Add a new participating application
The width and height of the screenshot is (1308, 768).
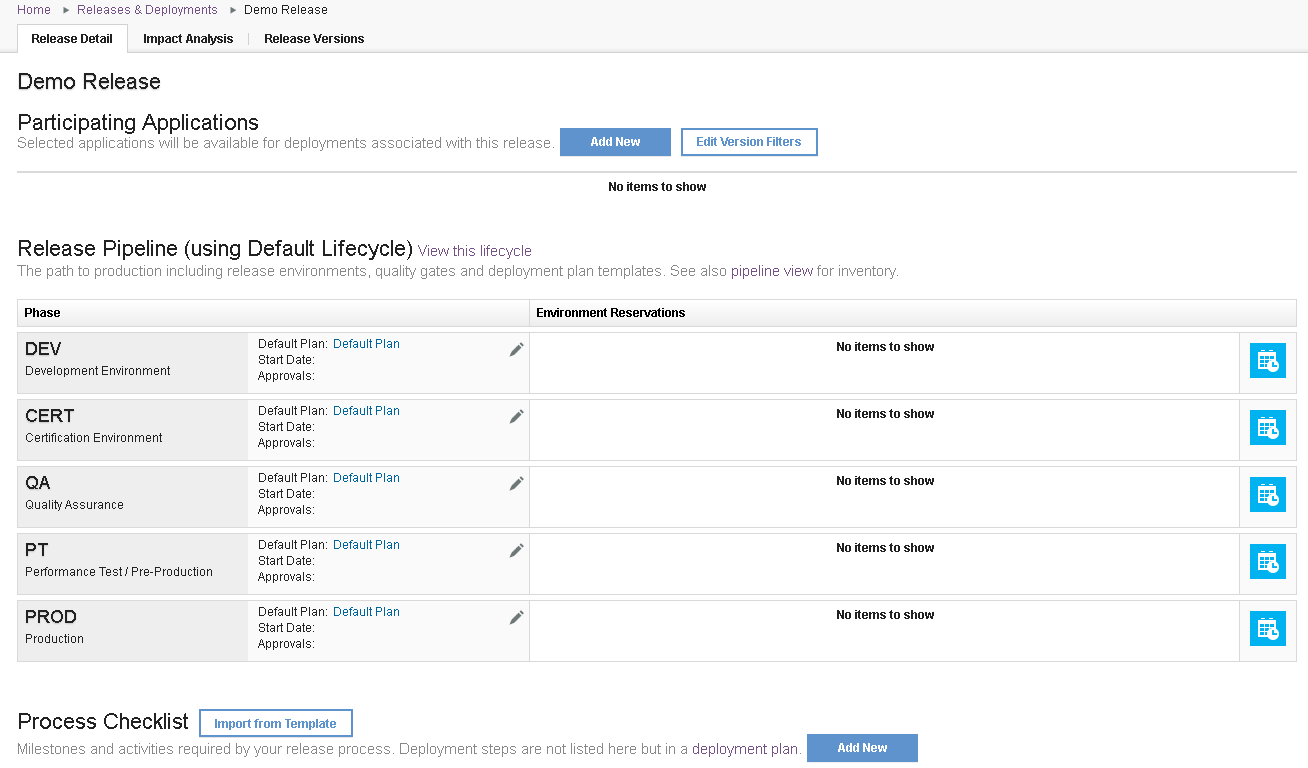(x=615, y=141)
